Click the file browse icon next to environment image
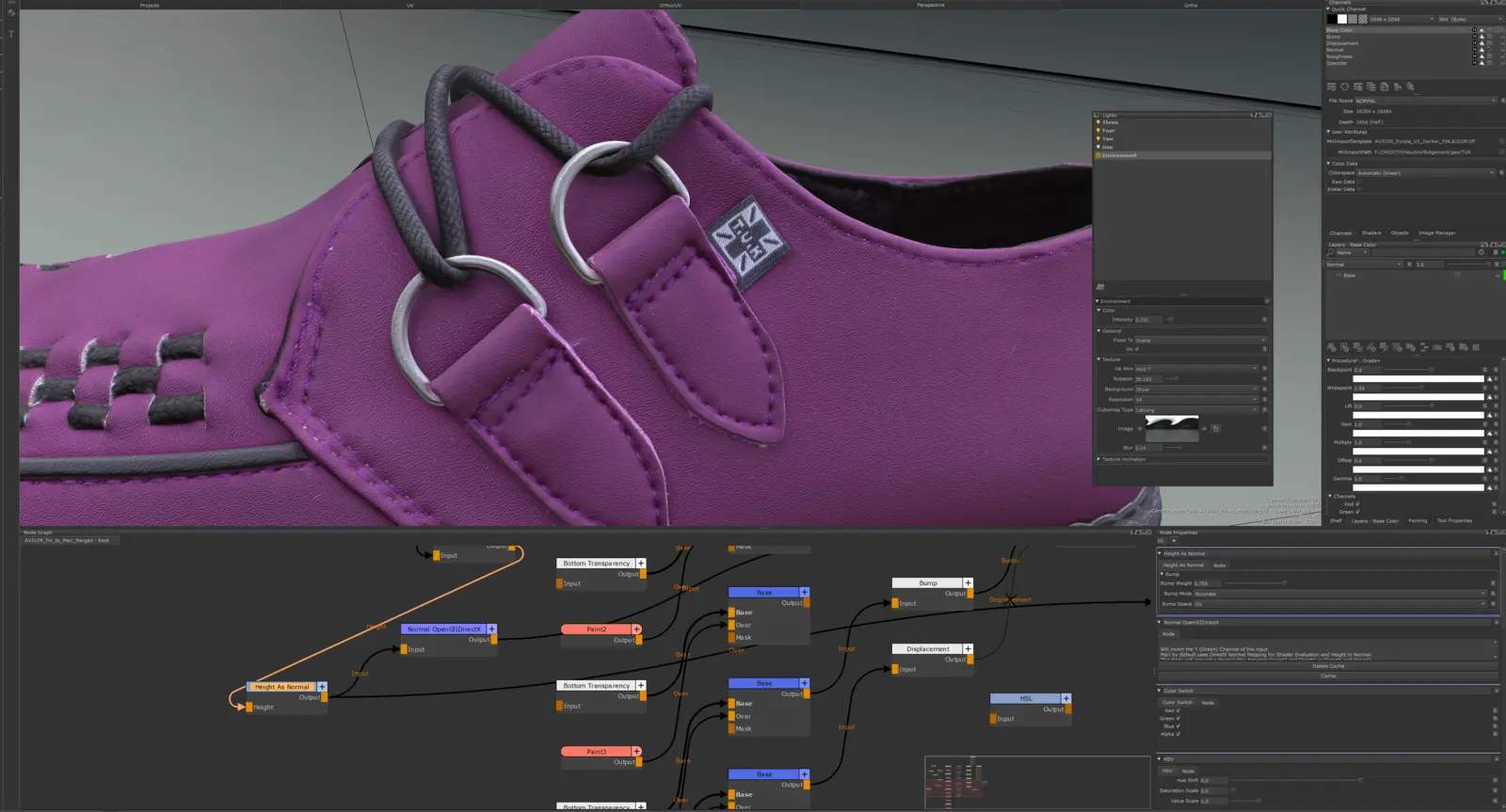The height and width of the screenshot is (812, 1506). coord(1215,428)
